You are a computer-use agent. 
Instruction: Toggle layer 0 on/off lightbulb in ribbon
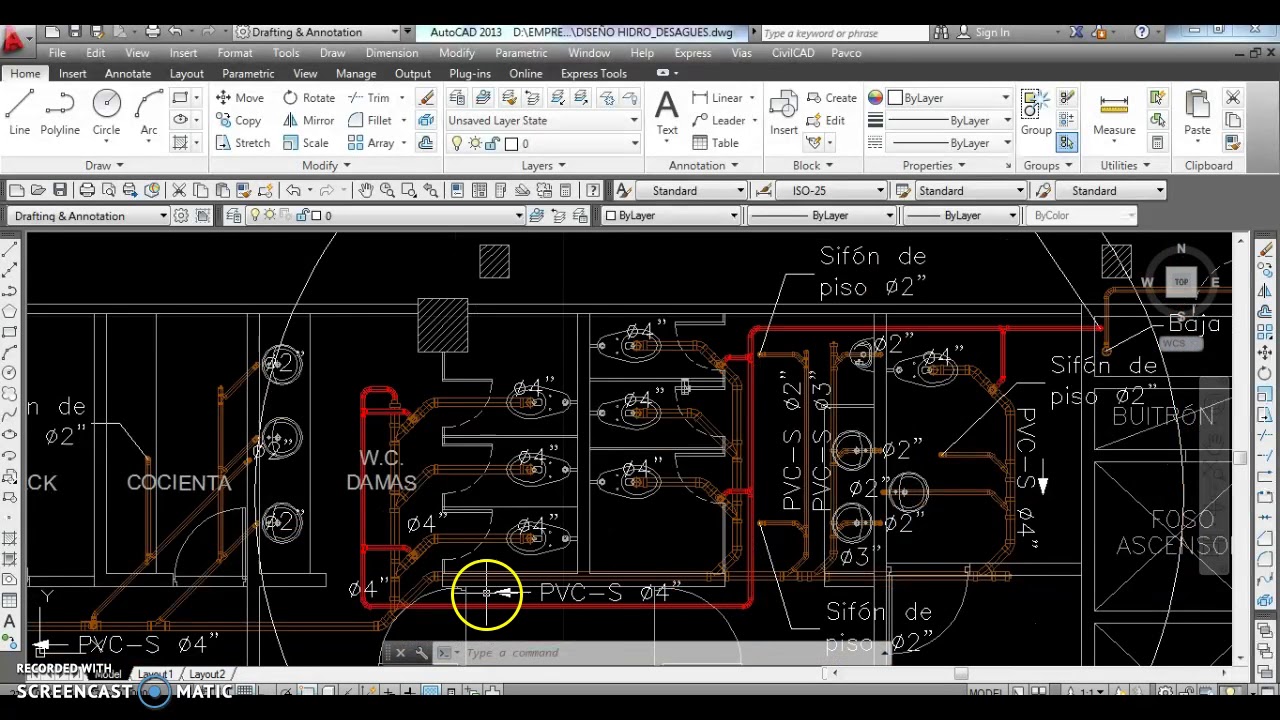tap(458, 143)
